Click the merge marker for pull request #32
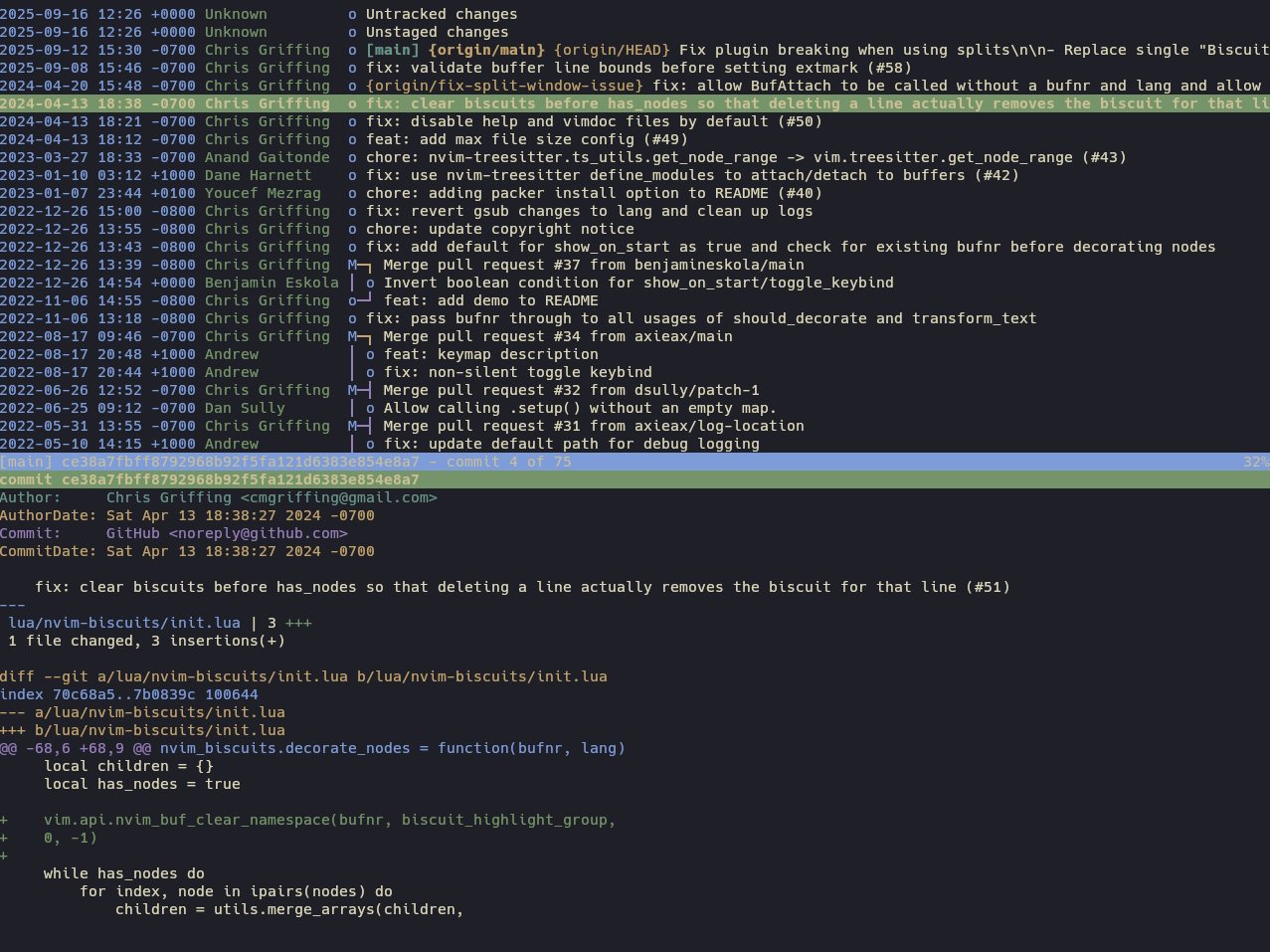This screenshot has width=1270, height=952. [x=353, y=391]
